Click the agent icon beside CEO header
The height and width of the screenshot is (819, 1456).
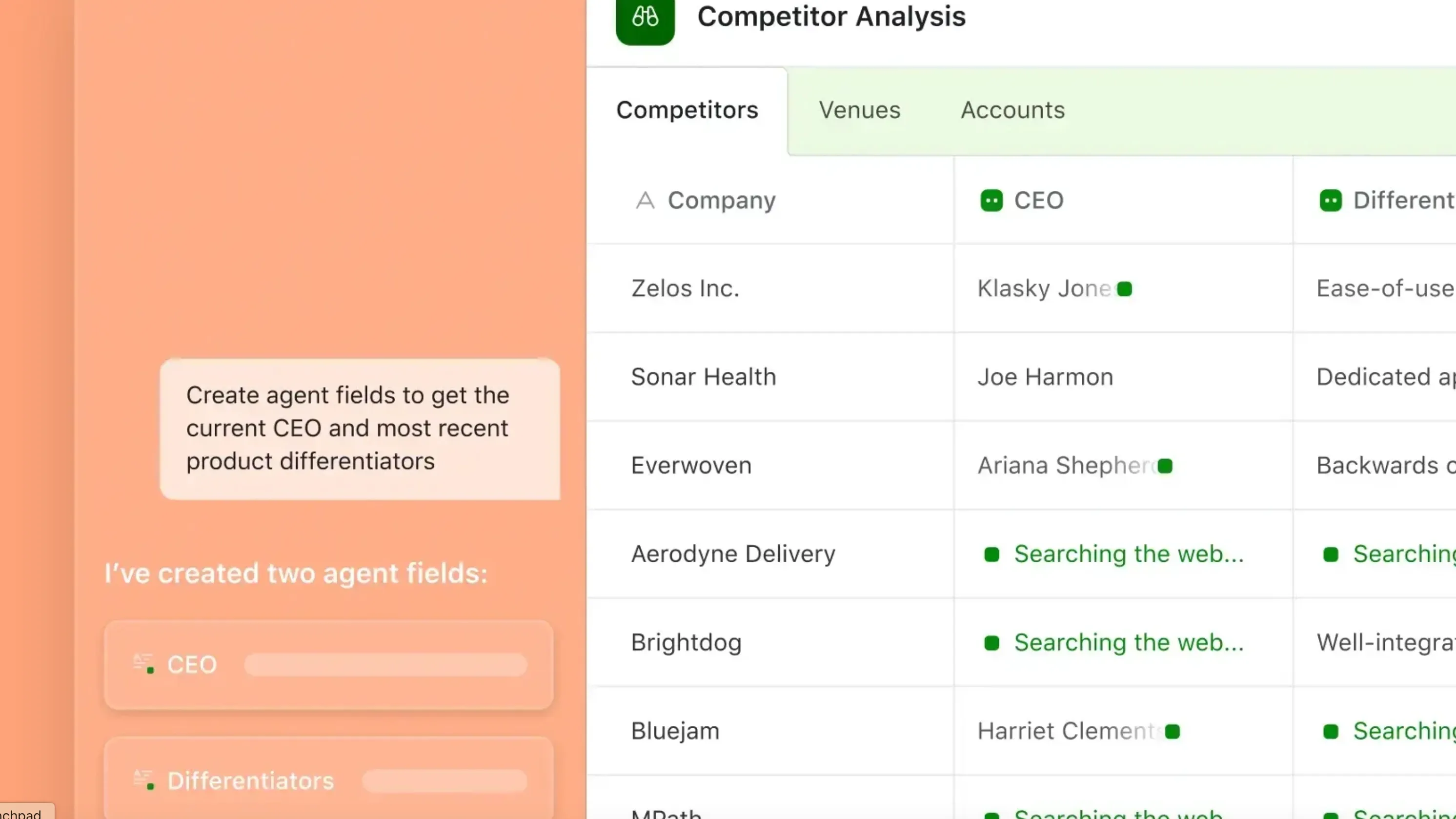coord(991,201)
